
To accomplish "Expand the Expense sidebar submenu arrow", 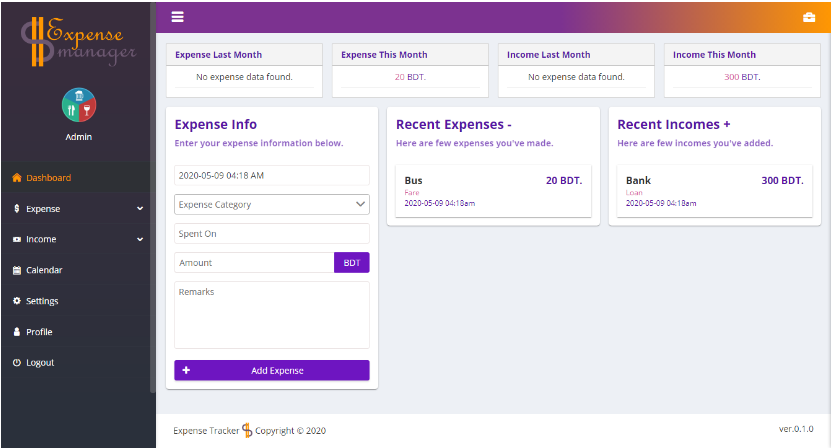I will (x=140, y=209).
